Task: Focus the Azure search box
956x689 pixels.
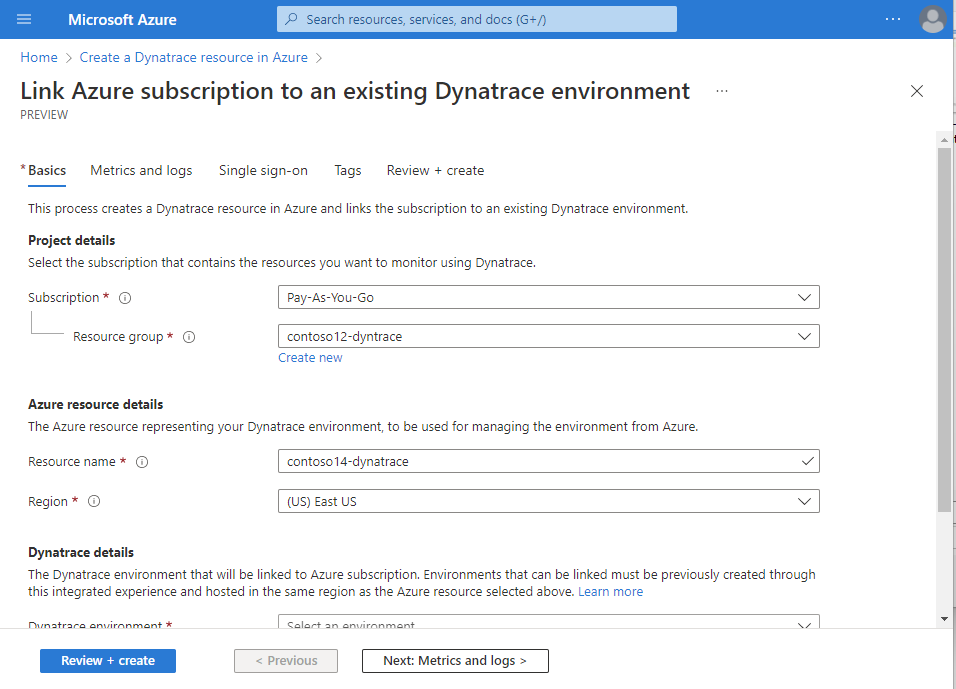Action: (x=477, y=19)
